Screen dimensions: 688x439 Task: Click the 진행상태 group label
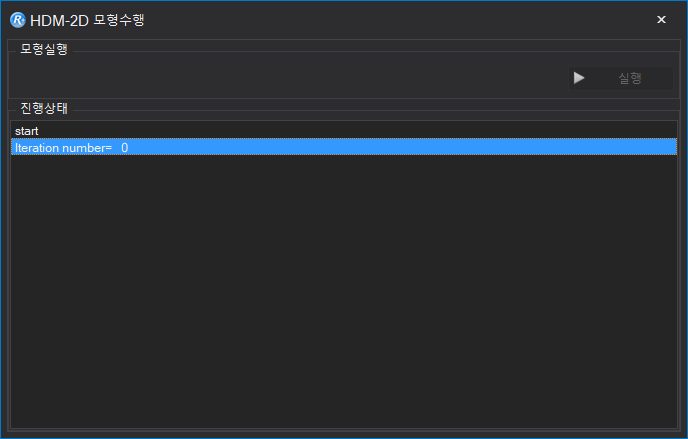pyautogui.click(x=44, y=108)
